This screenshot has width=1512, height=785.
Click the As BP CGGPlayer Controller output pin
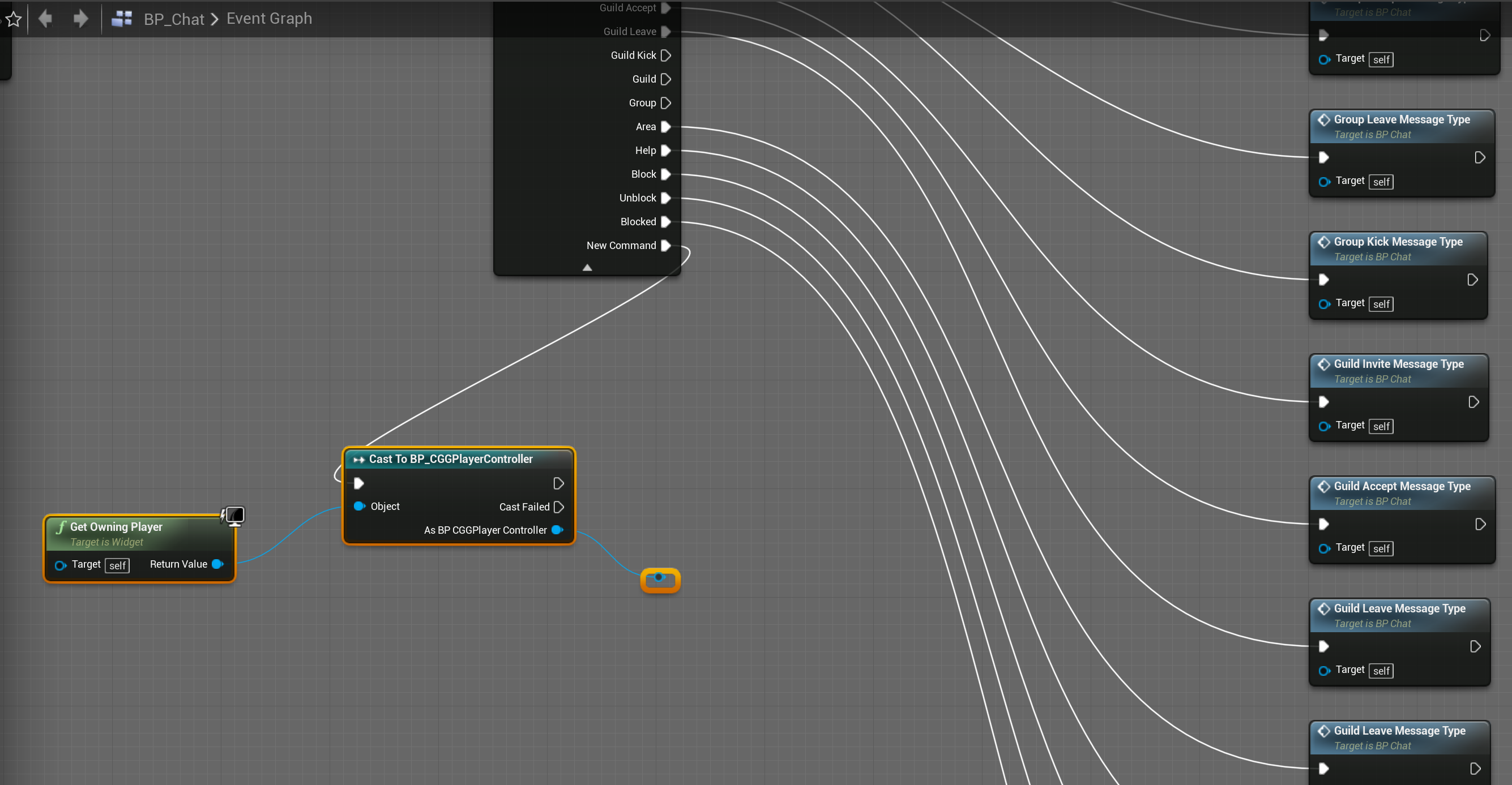[557, 530]
